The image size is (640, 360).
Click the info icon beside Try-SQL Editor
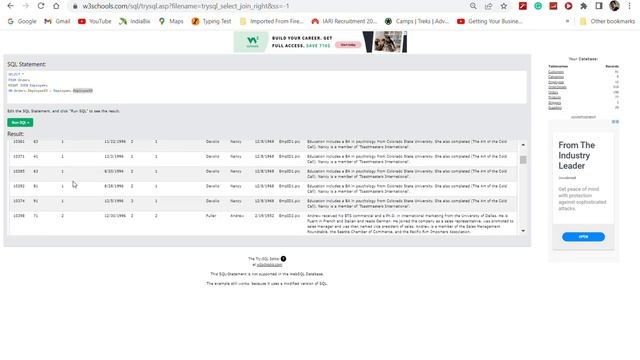(x=283, y=259)
